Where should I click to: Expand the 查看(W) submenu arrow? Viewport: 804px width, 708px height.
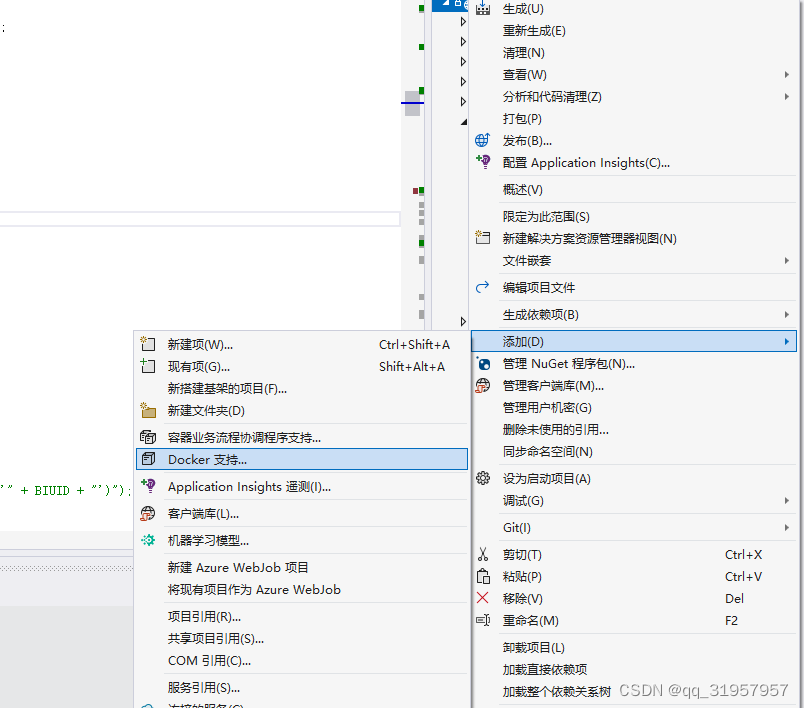click(x=789, y=74)
